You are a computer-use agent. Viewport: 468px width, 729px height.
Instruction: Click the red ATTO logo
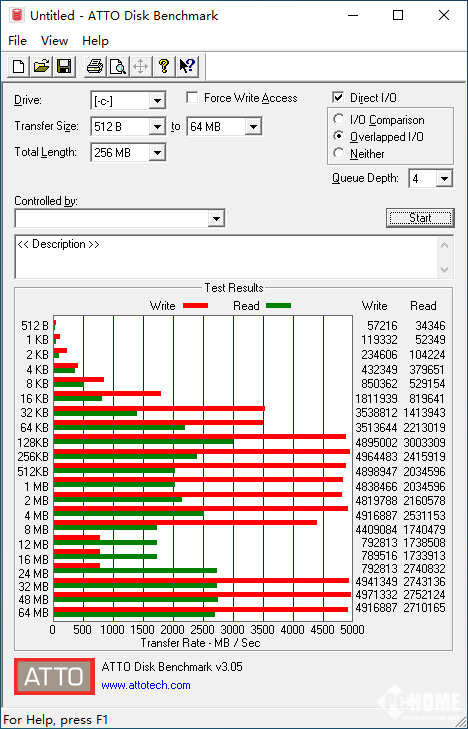point(54,676)
